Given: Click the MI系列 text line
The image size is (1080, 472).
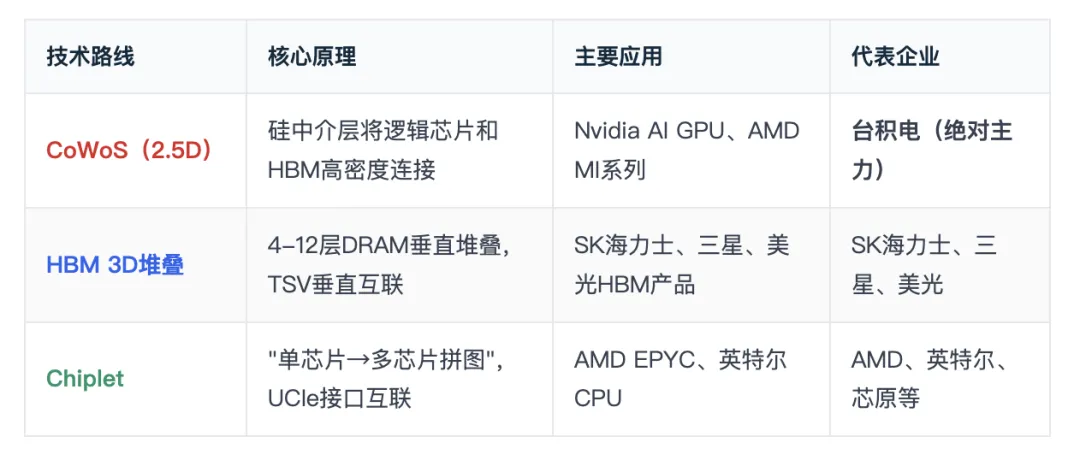Looking at the screenshot, I should 610,170.
